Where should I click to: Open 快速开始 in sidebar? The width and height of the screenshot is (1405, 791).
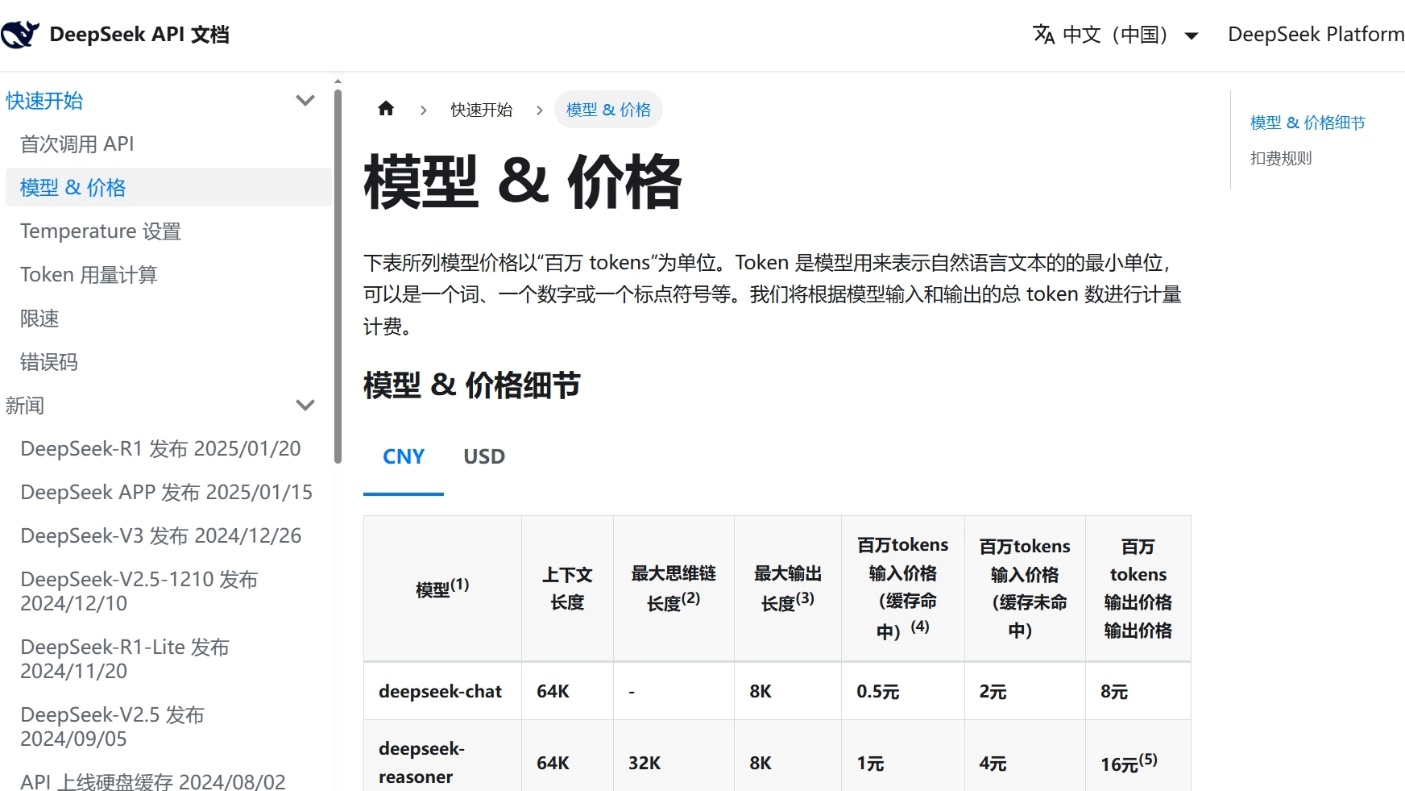click(45, 100)
